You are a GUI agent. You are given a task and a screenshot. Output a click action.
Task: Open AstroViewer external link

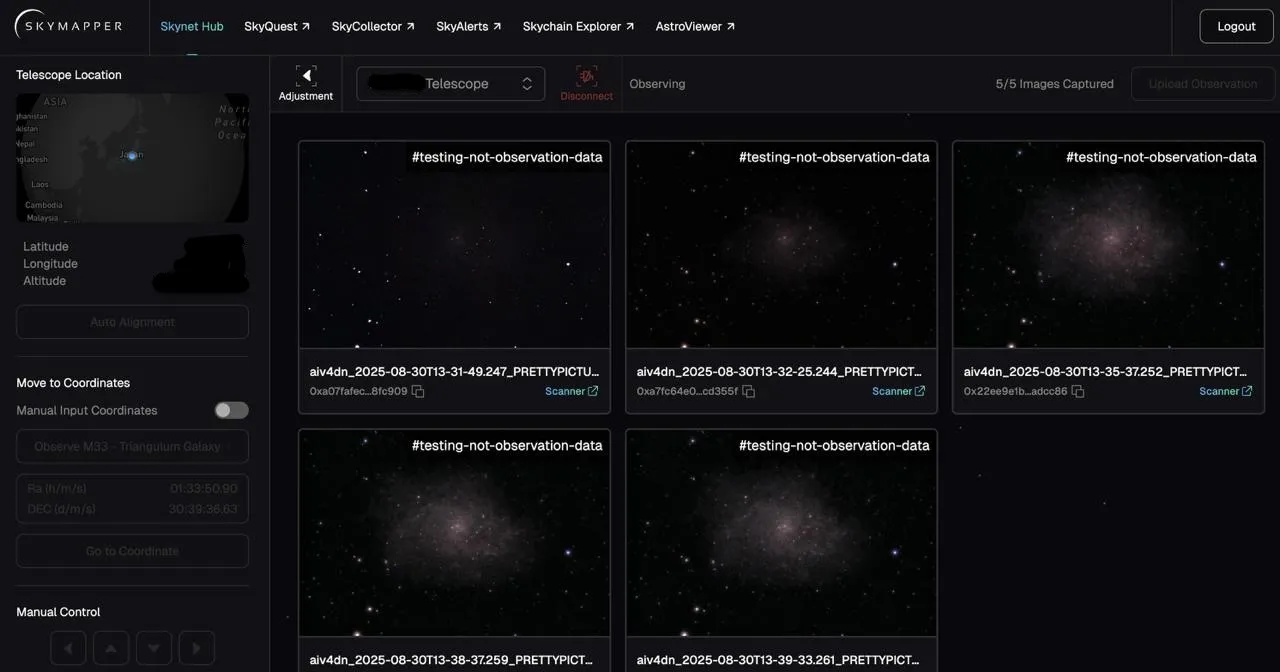coord(695,26)
